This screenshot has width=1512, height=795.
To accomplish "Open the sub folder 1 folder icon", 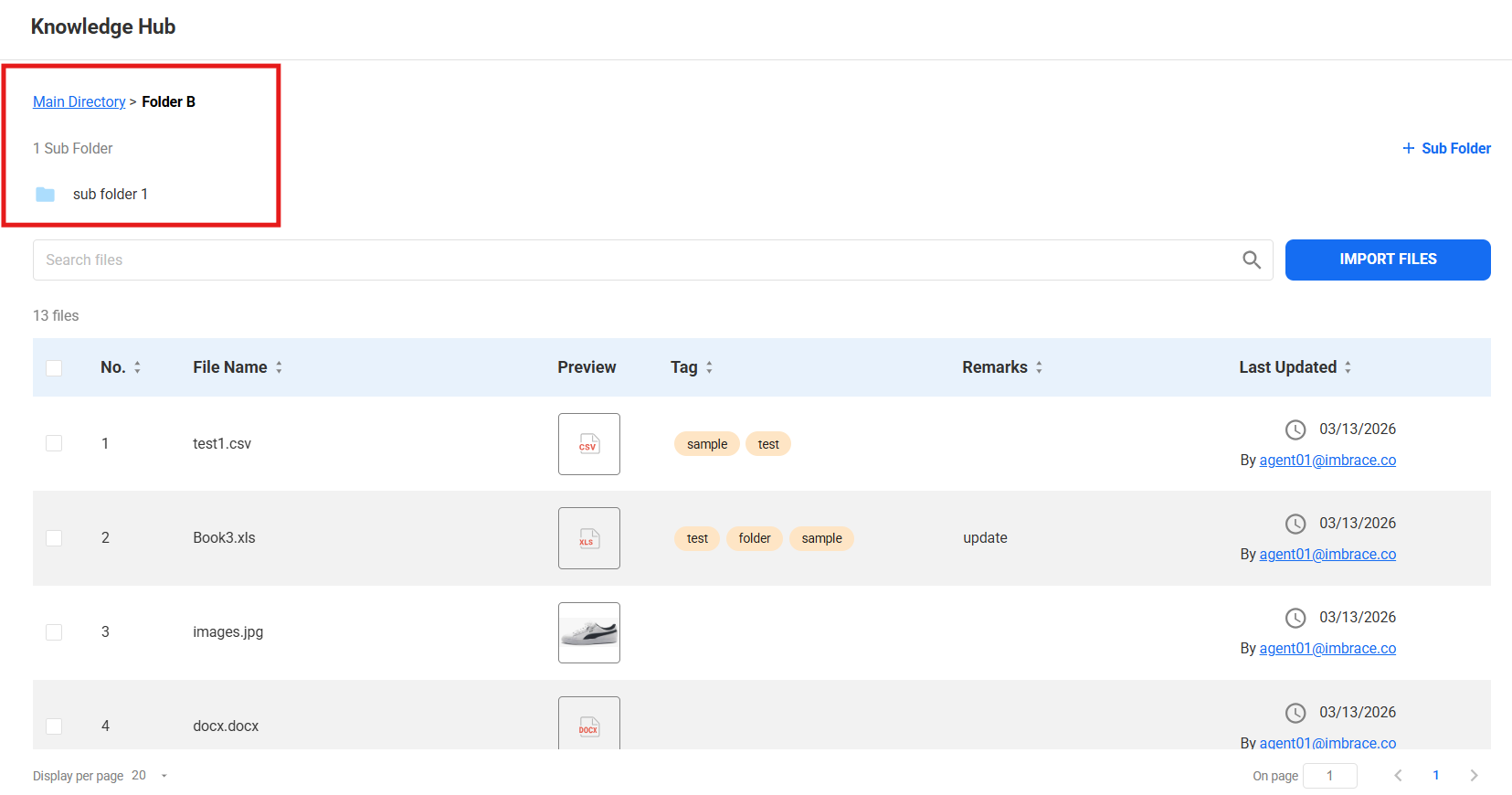I will (45, 195).
